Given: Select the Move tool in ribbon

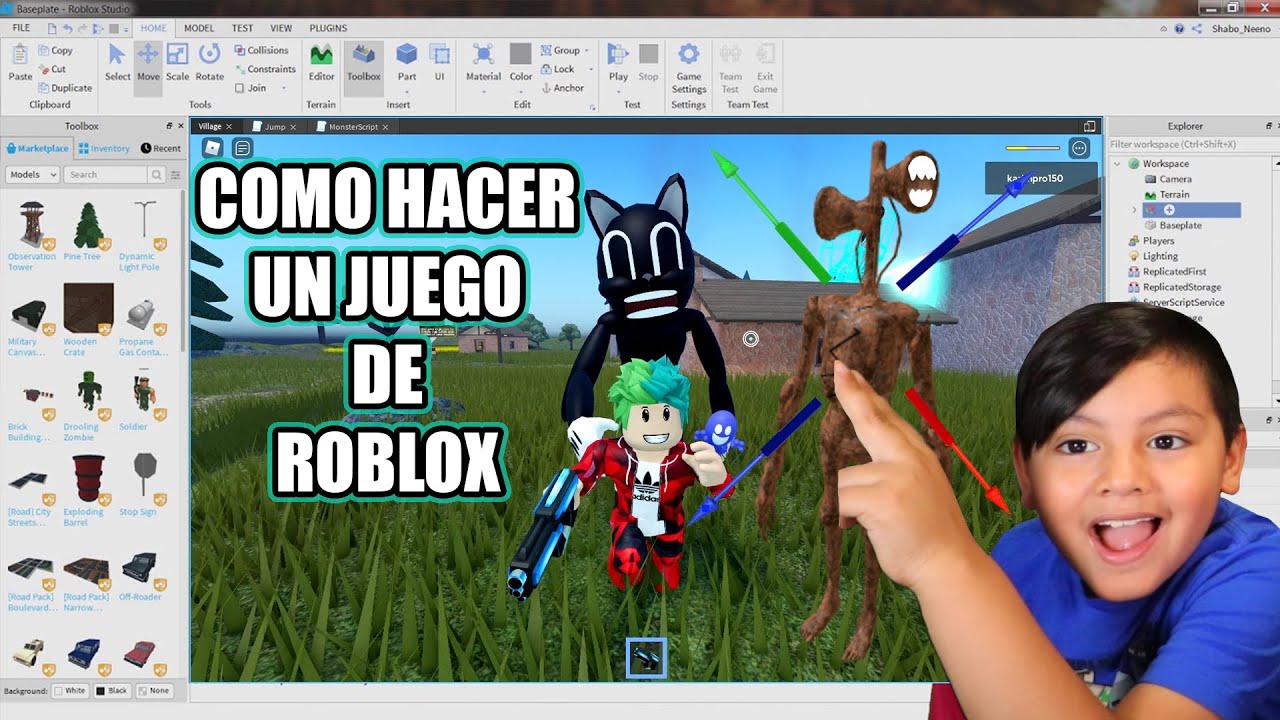Looking at the screenshot, I should point(148,62).
